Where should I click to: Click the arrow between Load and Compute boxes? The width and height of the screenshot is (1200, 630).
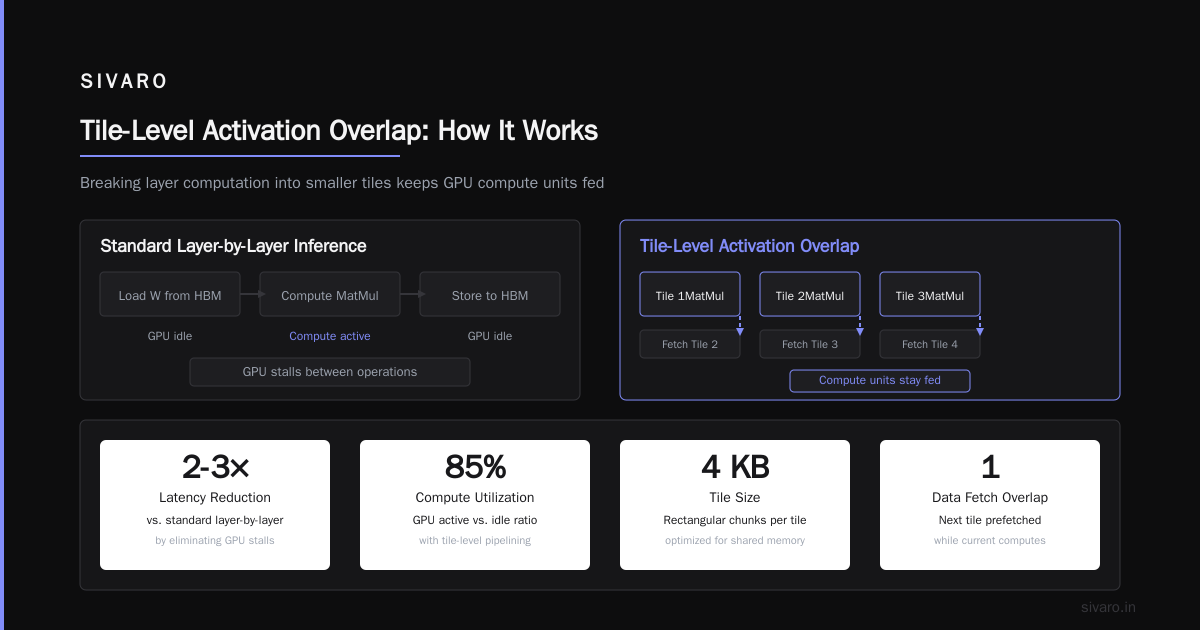[250, 294]
